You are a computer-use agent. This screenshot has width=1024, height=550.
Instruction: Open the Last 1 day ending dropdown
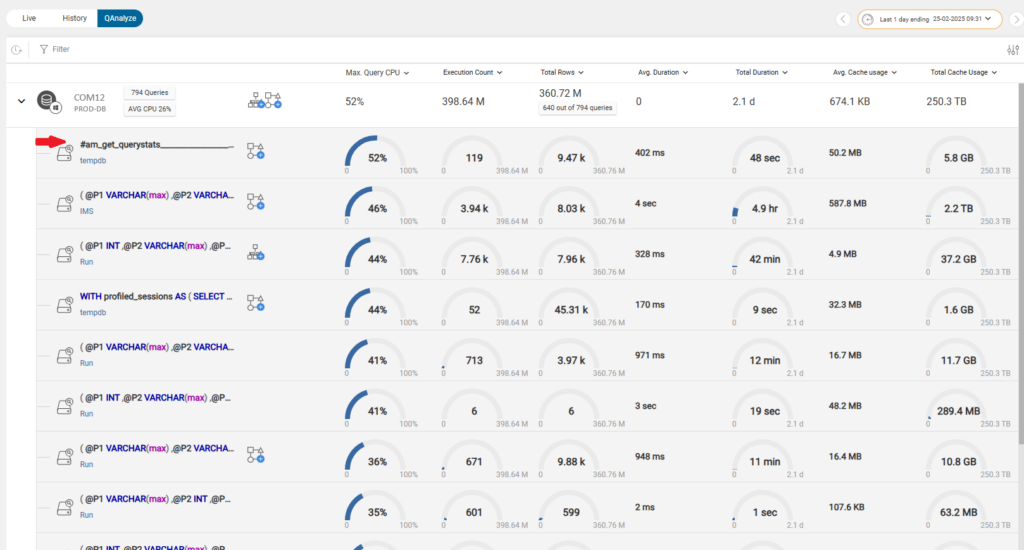[x=928, y=19]
